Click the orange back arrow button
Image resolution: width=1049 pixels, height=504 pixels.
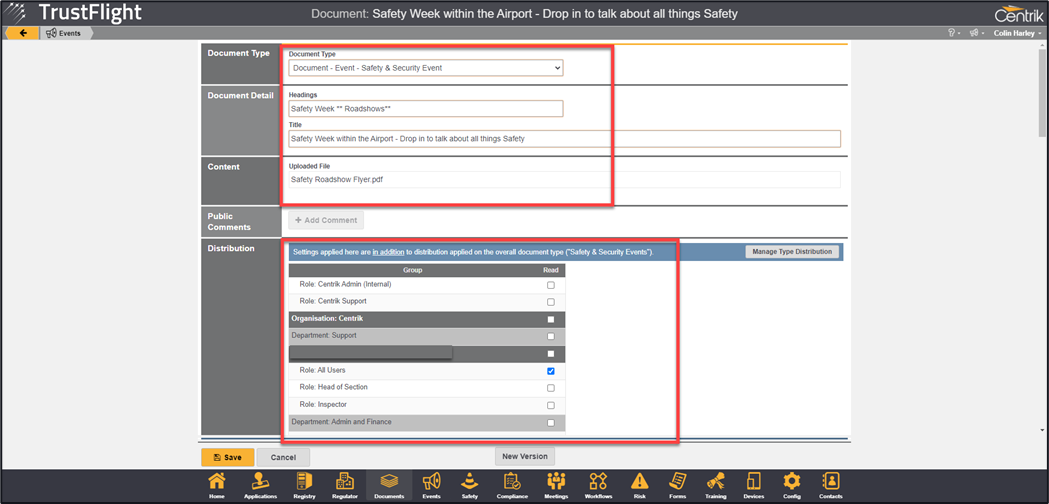point(22,33)
